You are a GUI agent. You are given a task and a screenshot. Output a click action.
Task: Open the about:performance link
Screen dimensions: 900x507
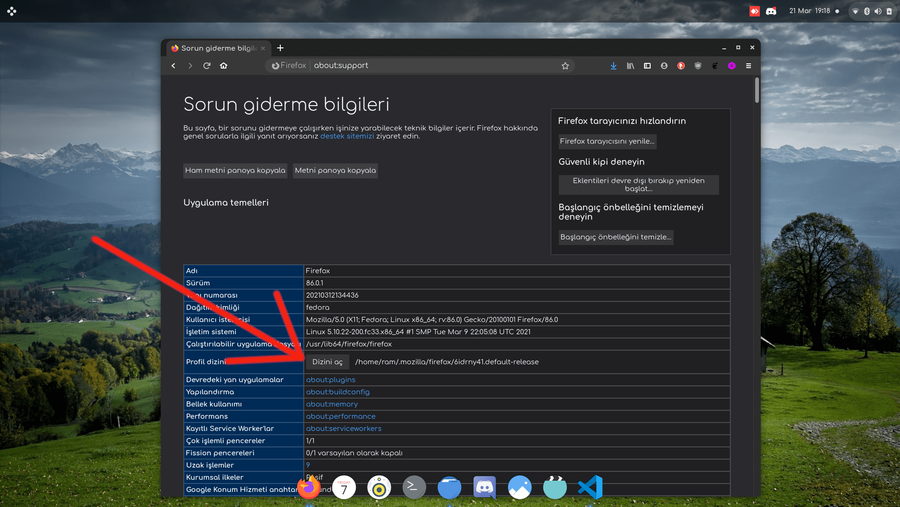tap(340, 416)
